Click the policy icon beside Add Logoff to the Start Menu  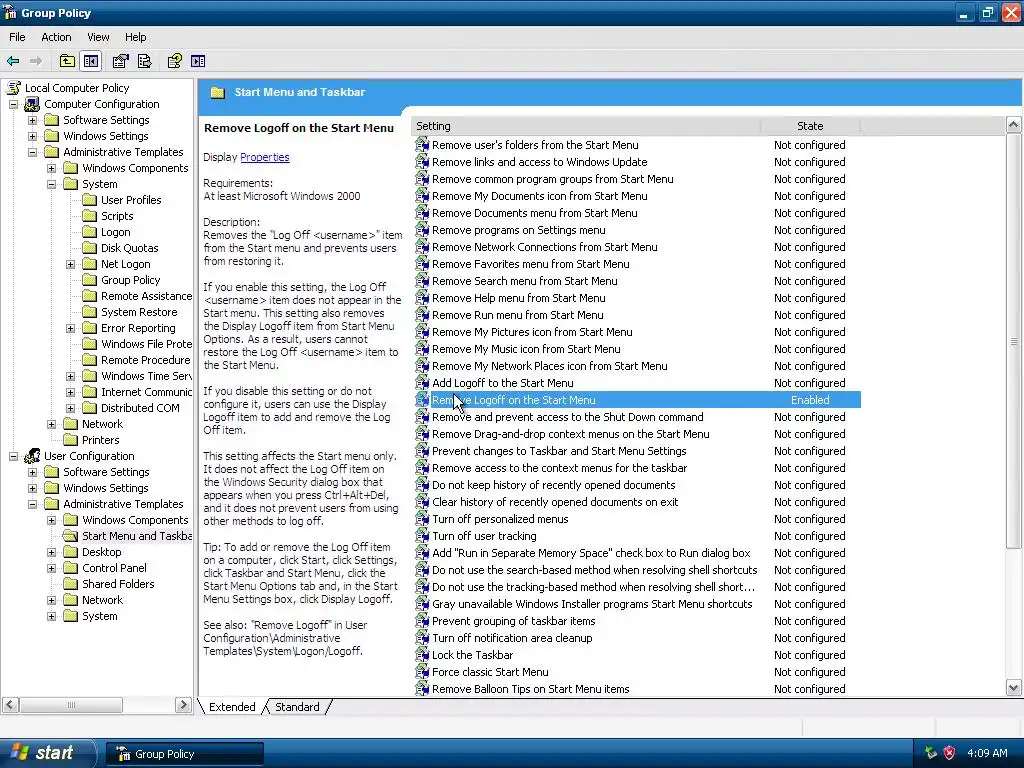[423, 383]
